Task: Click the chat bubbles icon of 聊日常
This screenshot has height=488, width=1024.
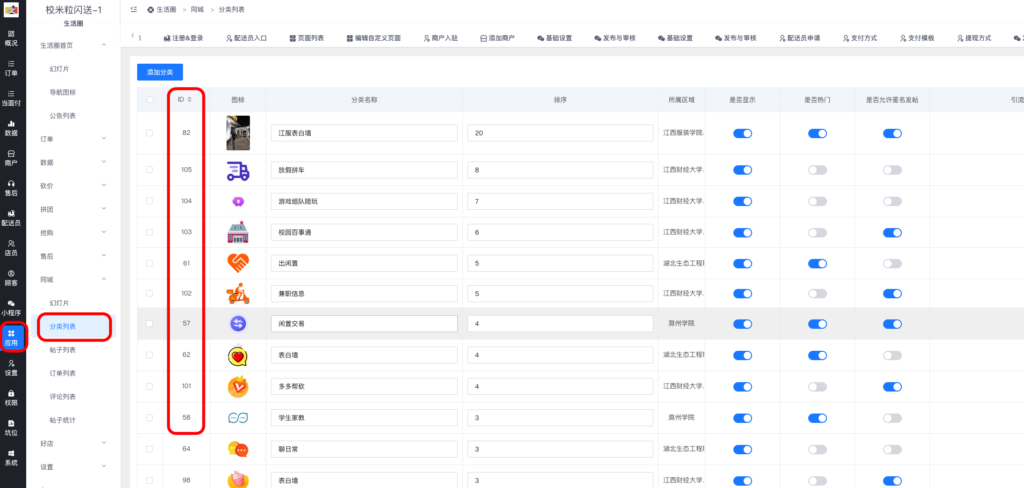Action: [x=238, y=449]
